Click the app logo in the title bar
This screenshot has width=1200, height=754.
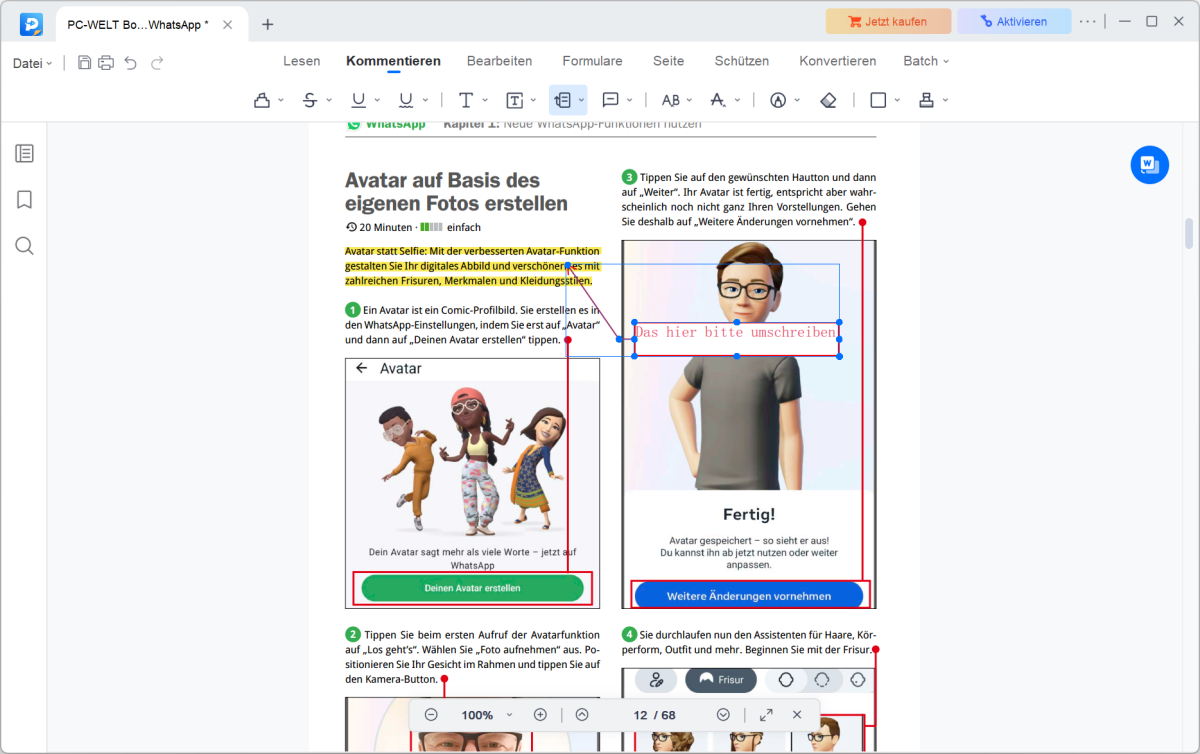31,23
